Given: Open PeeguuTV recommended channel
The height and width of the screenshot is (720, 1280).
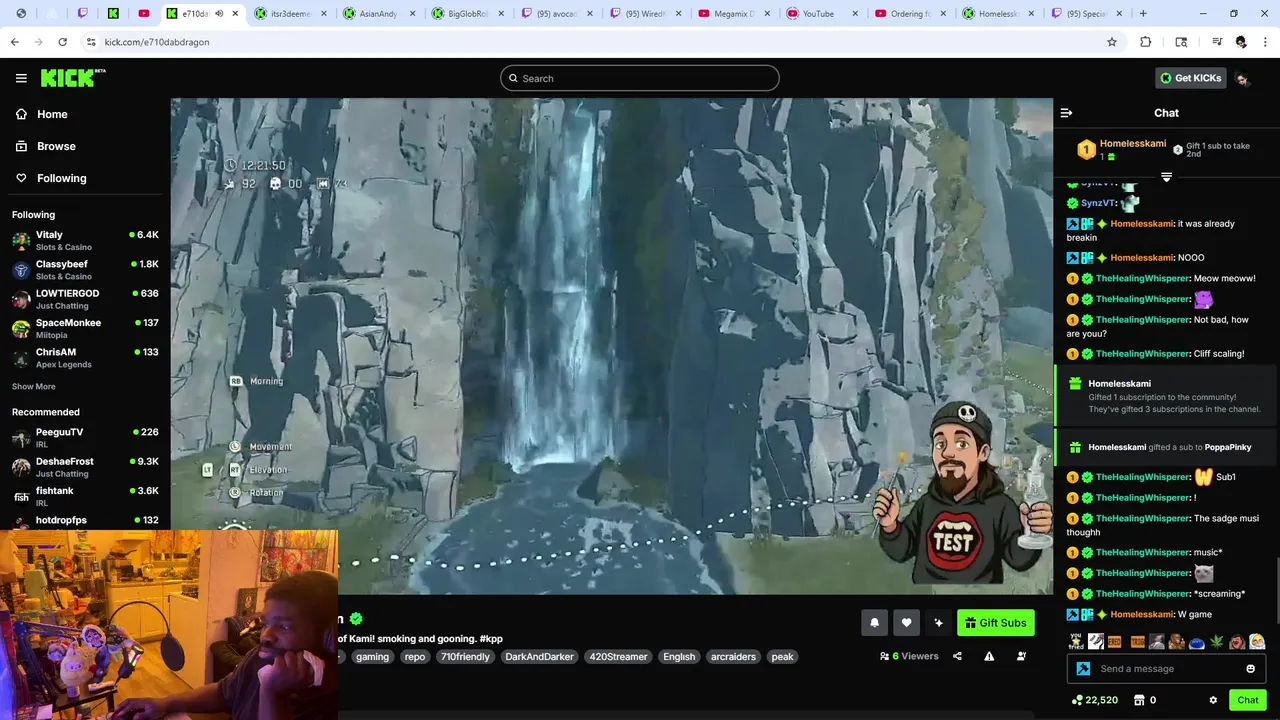Looking at the screenshot, I should 85,437.
